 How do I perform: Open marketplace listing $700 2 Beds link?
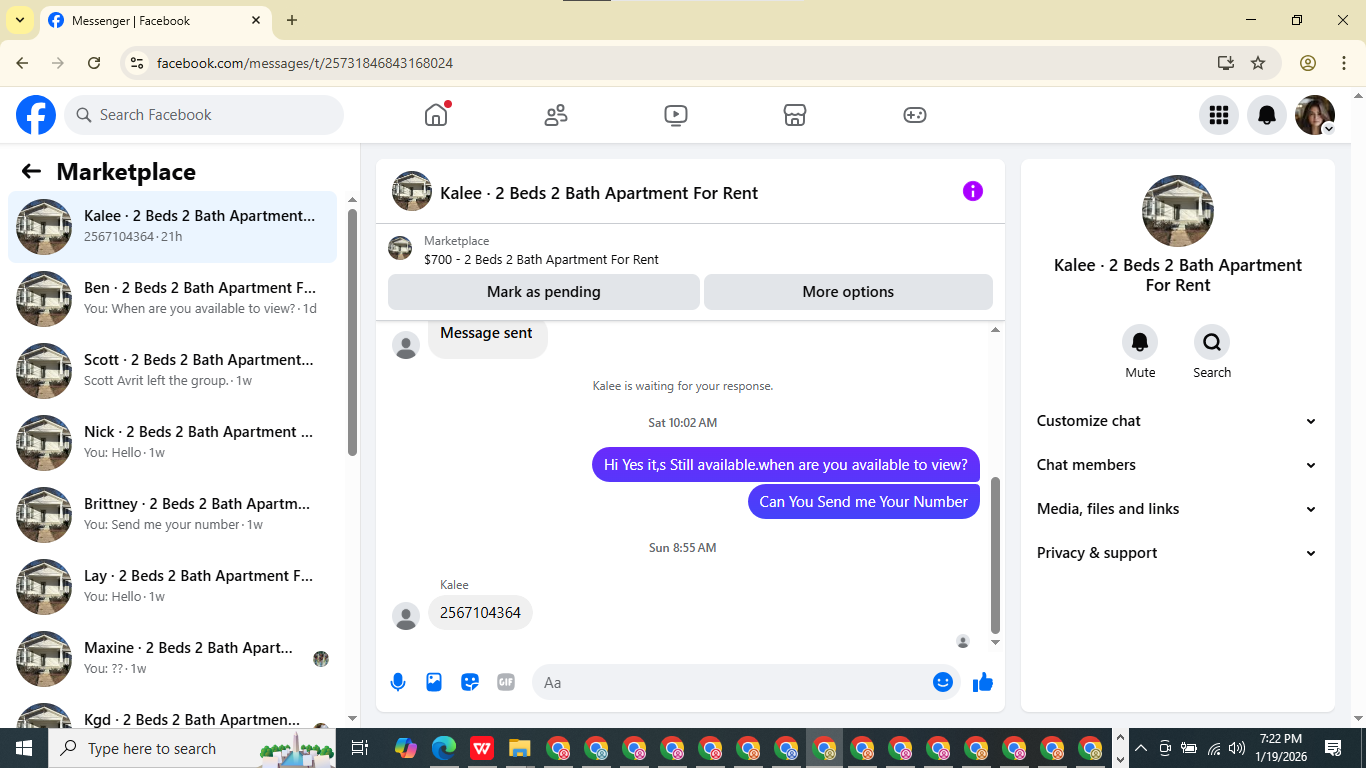(541, 259)
